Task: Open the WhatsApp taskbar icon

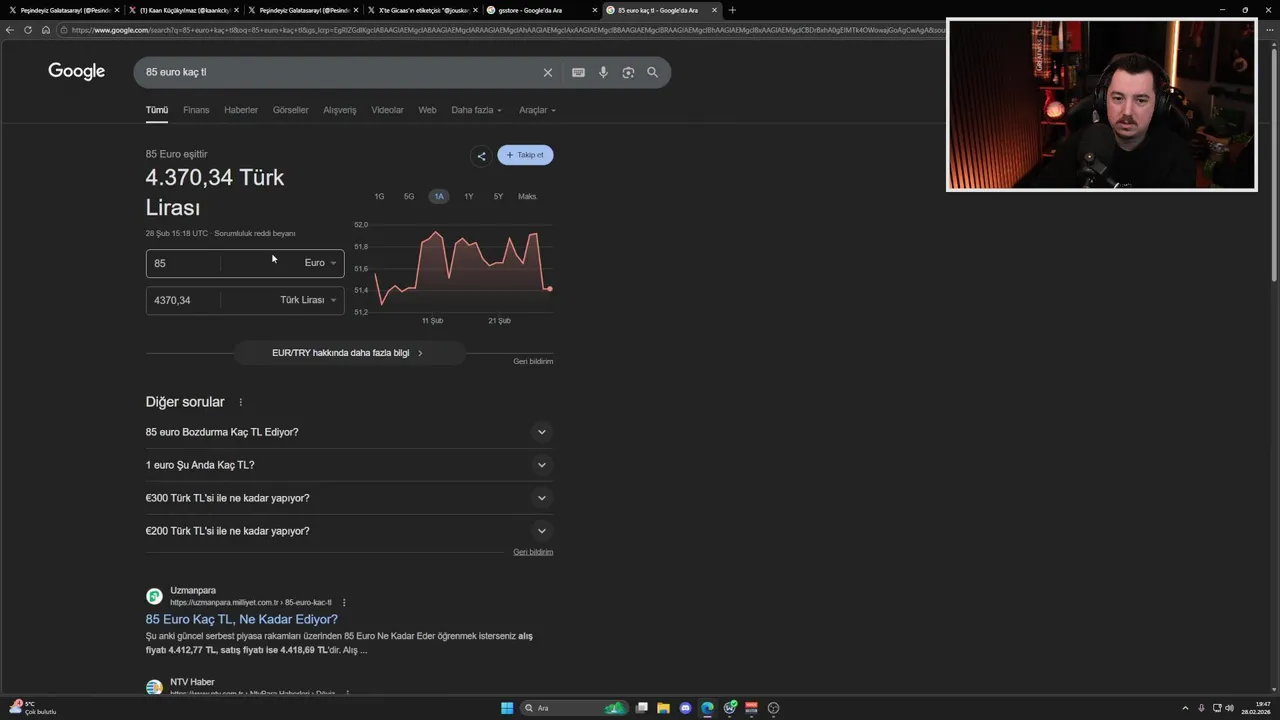Action: click(x=730, y=708)
